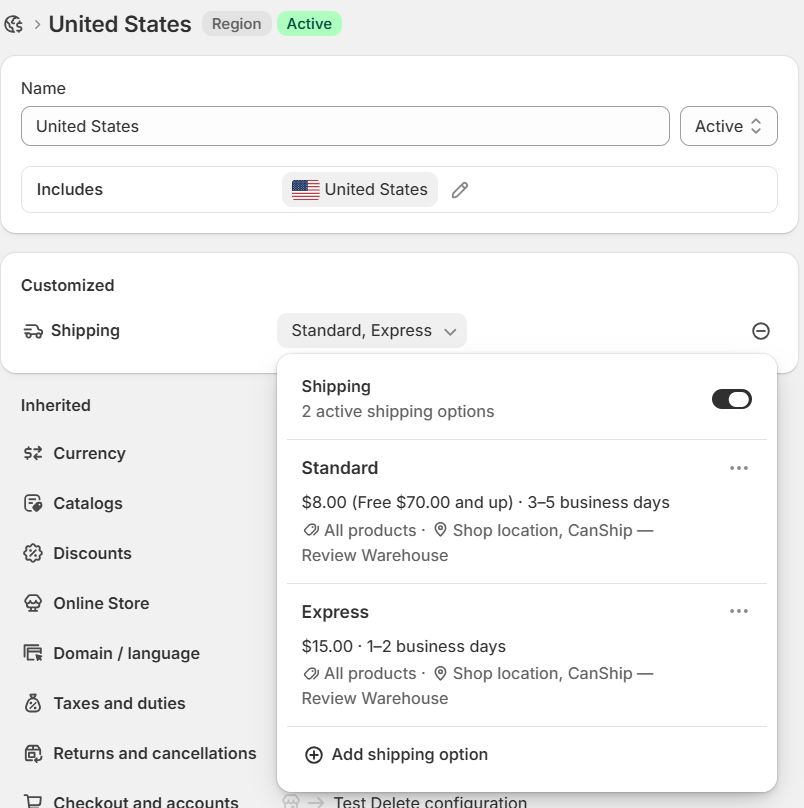The width and height of the screenshot is (804, 808).
Task: Click the Region badge
Action: [x=237, y=24]
